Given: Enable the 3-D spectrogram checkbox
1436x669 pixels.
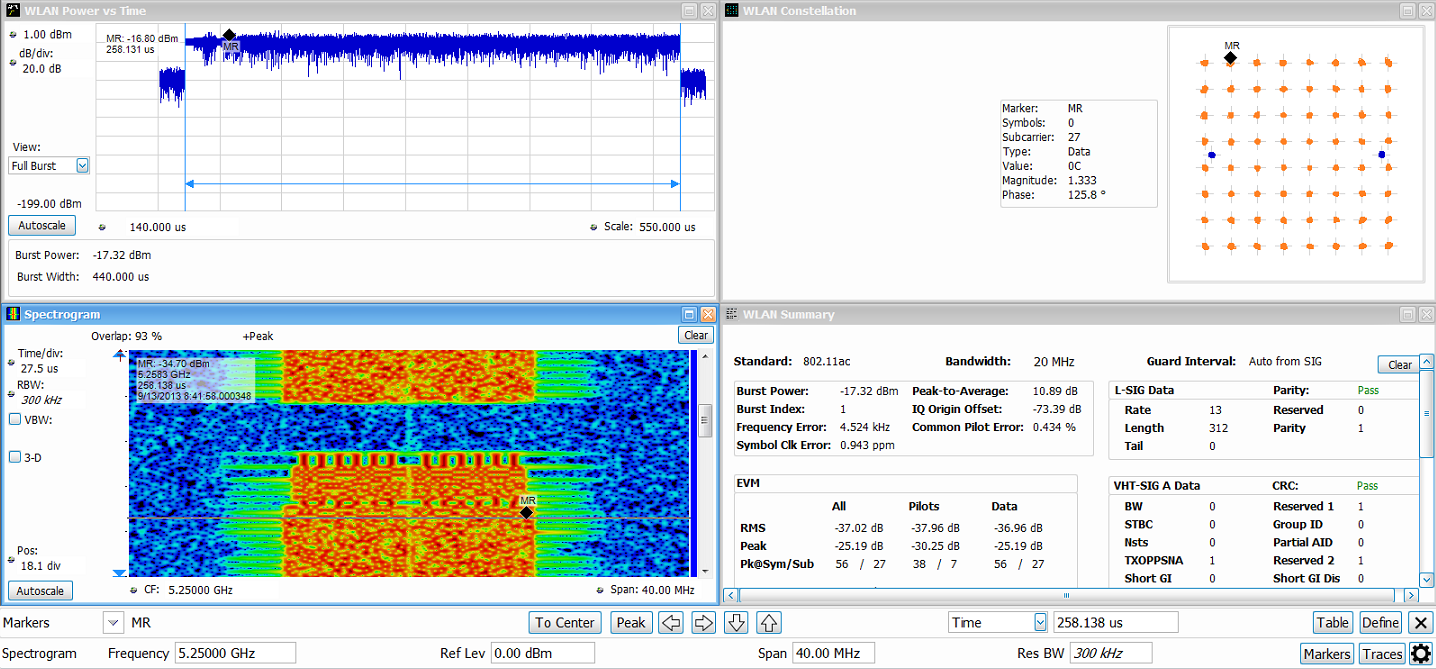Looking at the screenshot, I should click(15, 457).
